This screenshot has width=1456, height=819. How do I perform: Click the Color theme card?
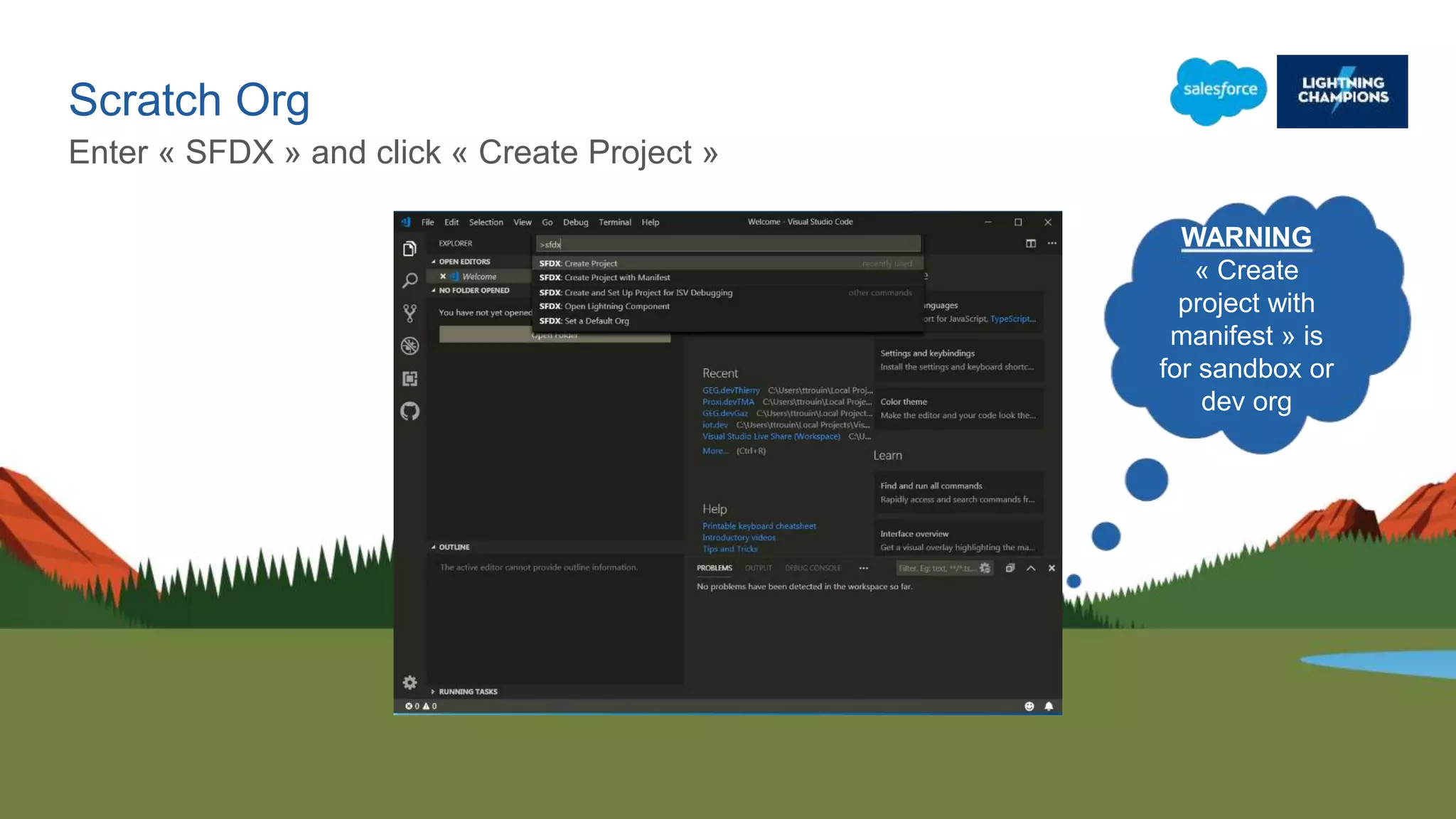pos(958,408)
